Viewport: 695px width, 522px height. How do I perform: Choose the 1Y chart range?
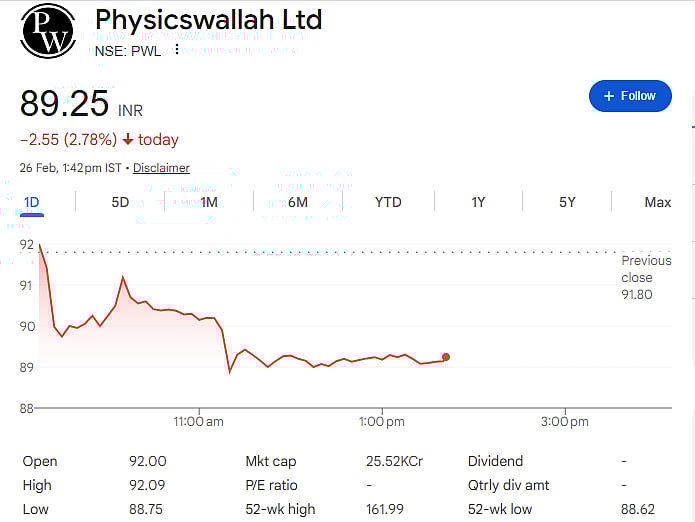(478, 202)
